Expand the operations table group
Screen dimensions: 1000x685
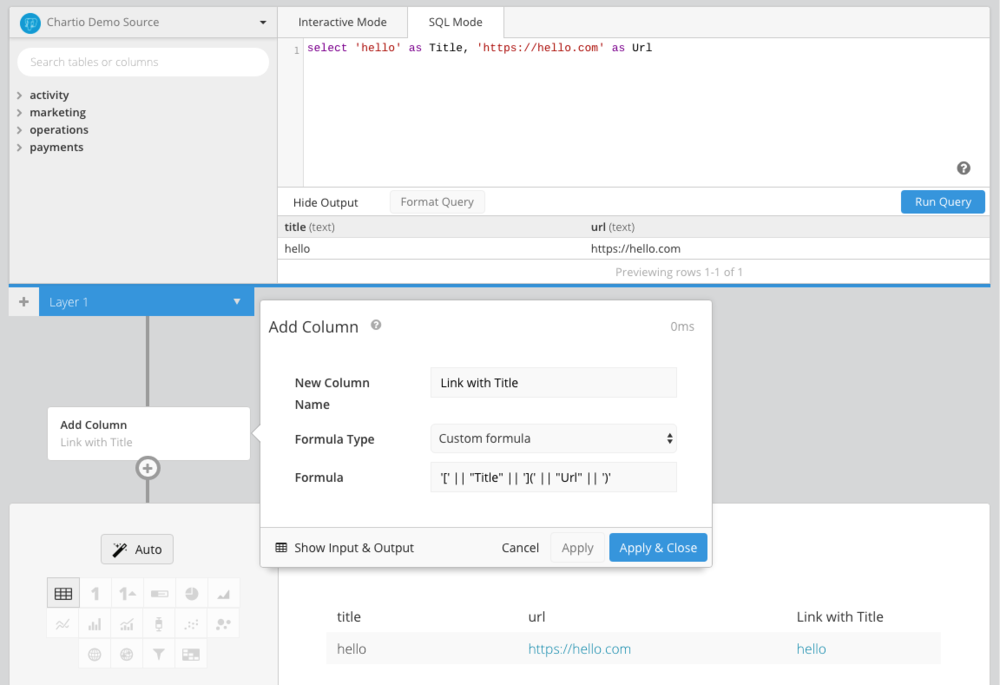point(19,130)
